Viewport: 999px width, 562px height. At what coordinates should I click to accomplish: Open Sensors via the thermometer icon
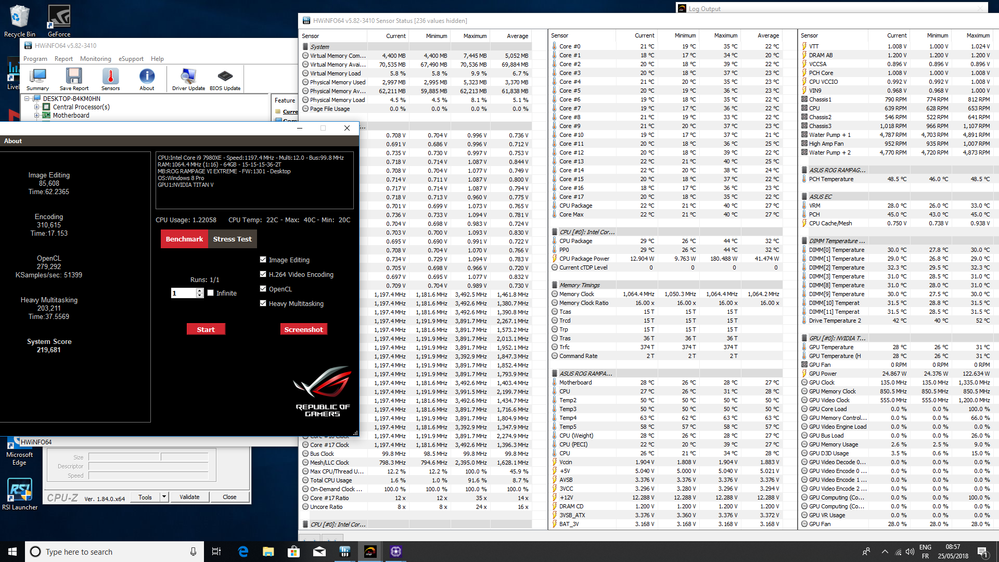click(110, 80)
